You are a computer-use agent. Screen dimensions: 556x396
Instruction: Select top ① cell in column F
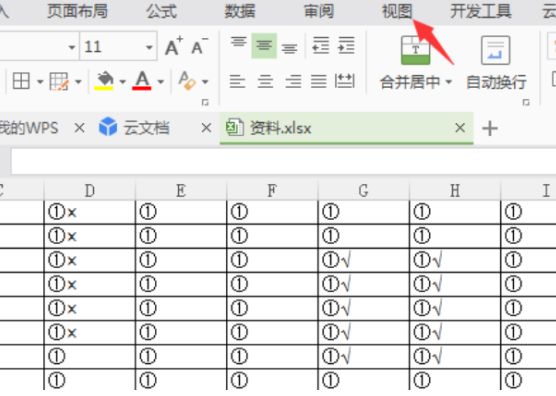272,212
